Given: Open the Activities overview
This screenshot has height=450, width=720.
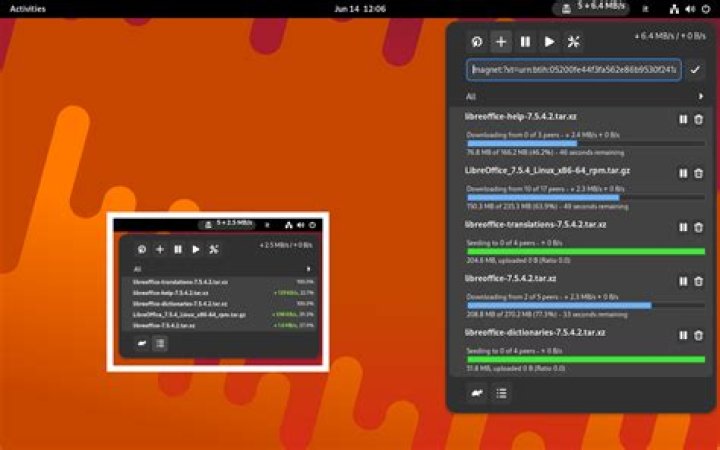Looking at the screenshot, I should coord(28,9).
